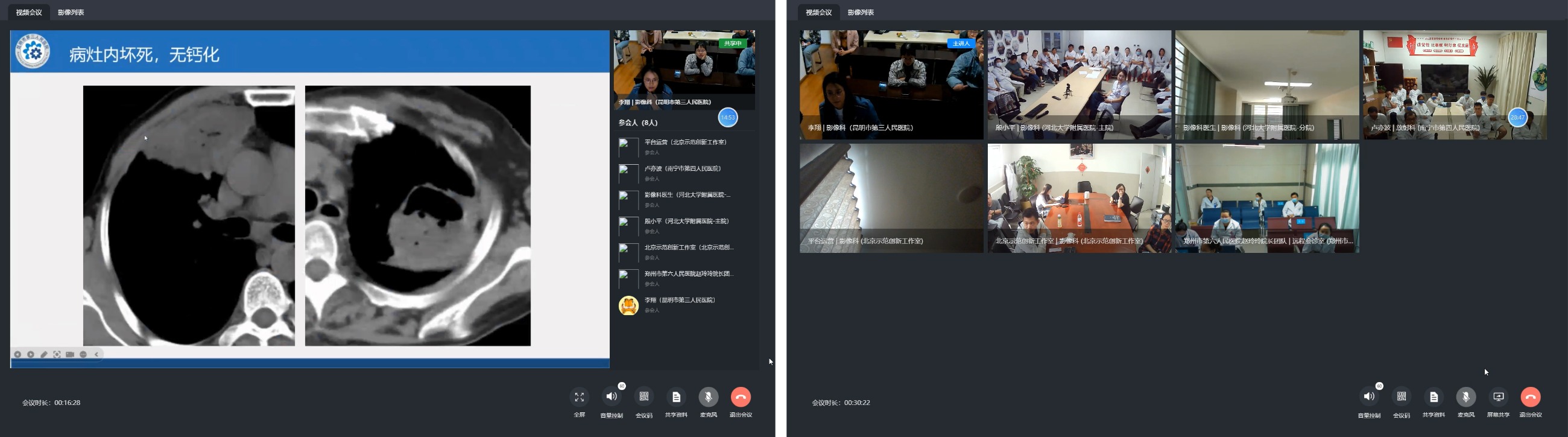Select the pencil annotation tool
Screen dimensions: 1568x437
tap(44, 354)
